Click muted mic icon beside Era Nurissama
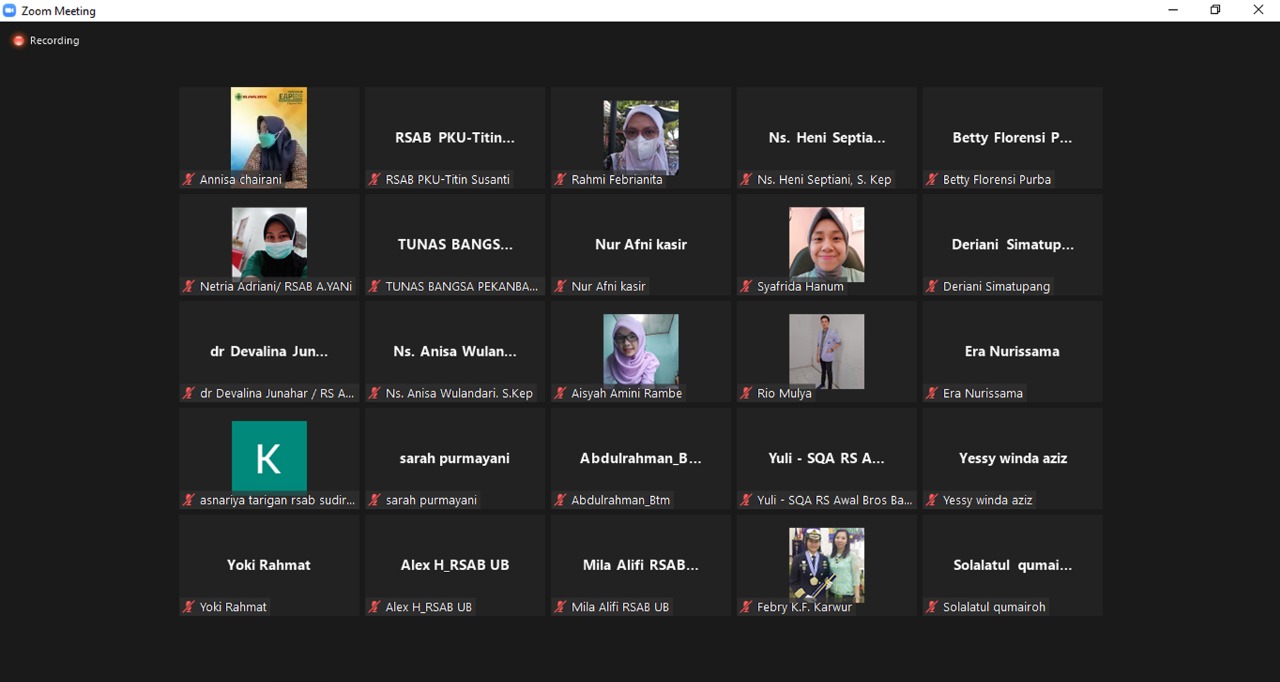1280x682 pixels. (x=932, y=393)
